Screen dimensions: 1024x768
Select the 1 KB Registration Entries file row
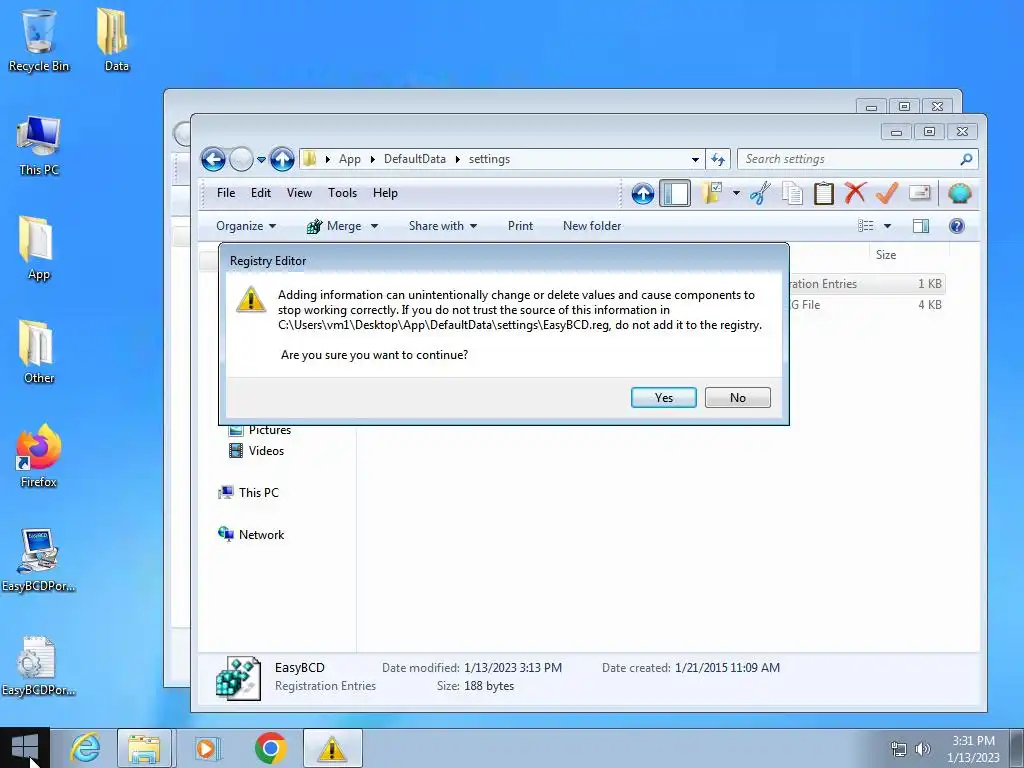point(866,283)
